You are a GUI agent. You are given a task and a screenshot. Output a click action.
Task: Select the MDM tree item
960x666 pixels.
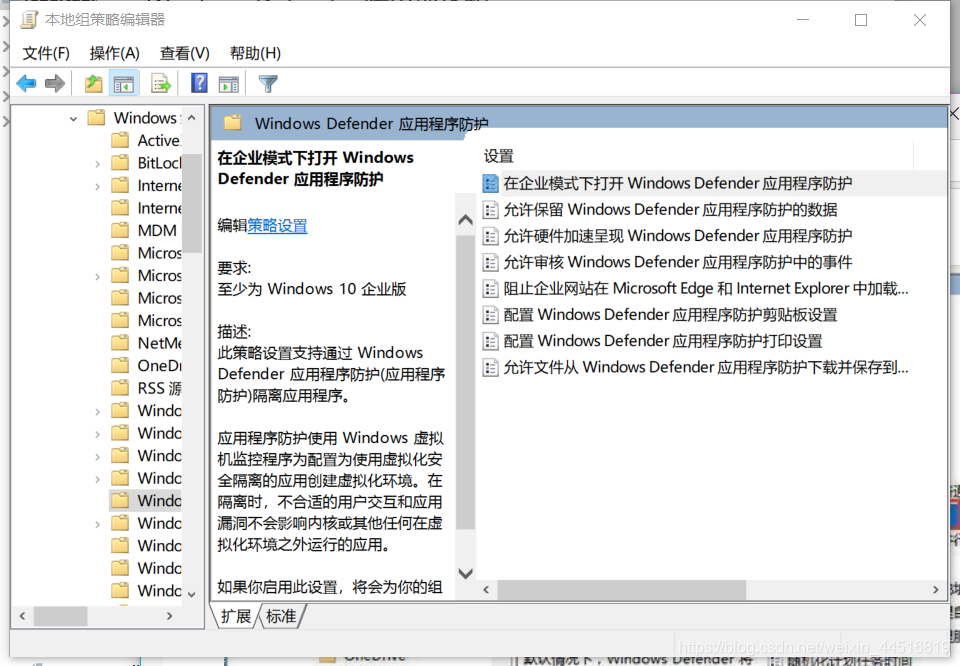[157, 231]
